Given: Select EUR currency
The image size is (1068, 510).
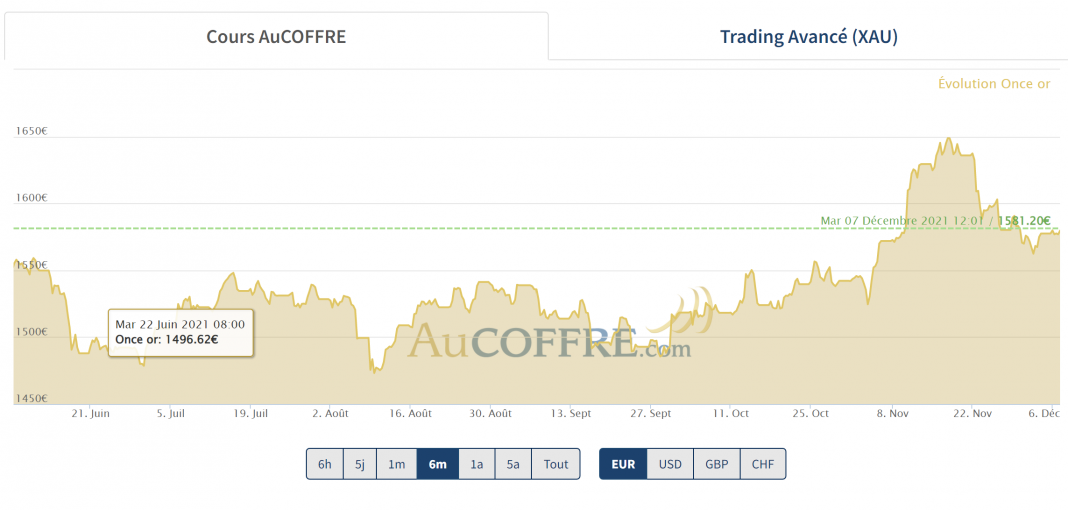Looking at the screenshot, I should pyautogui.click(x=623, y=464).
